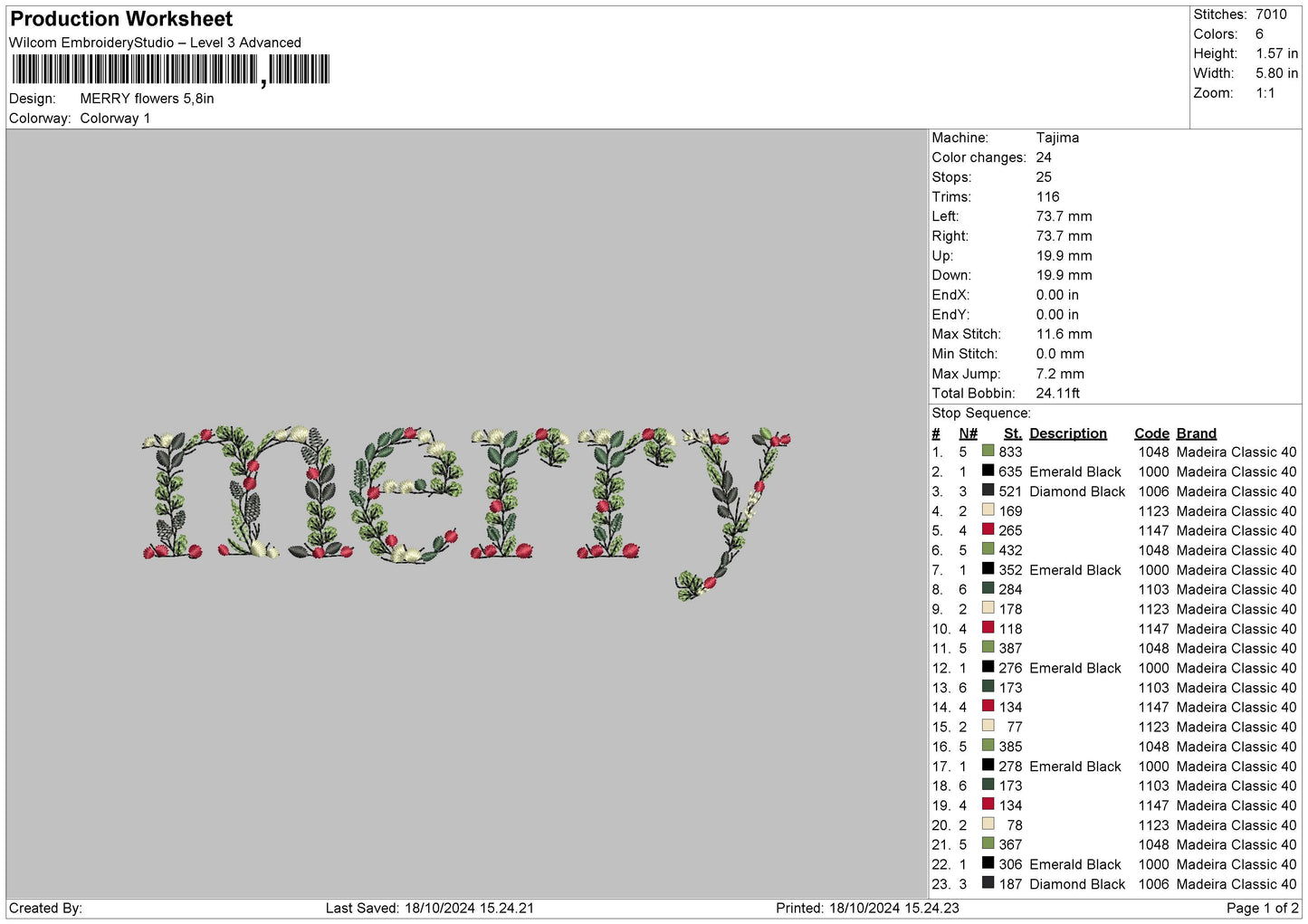Click stitch count 78 in row 20
1308x924 pixels.
(x=1015, y=825)
